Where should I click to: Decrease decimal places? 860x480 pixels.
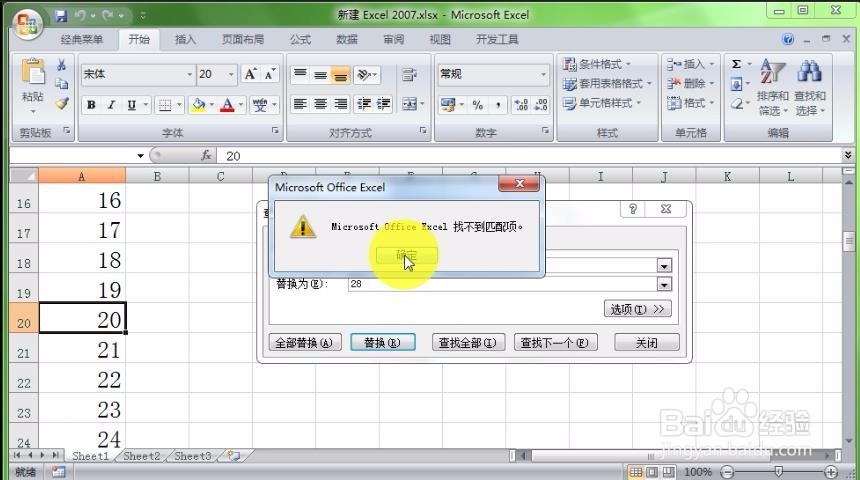(541, 104)
